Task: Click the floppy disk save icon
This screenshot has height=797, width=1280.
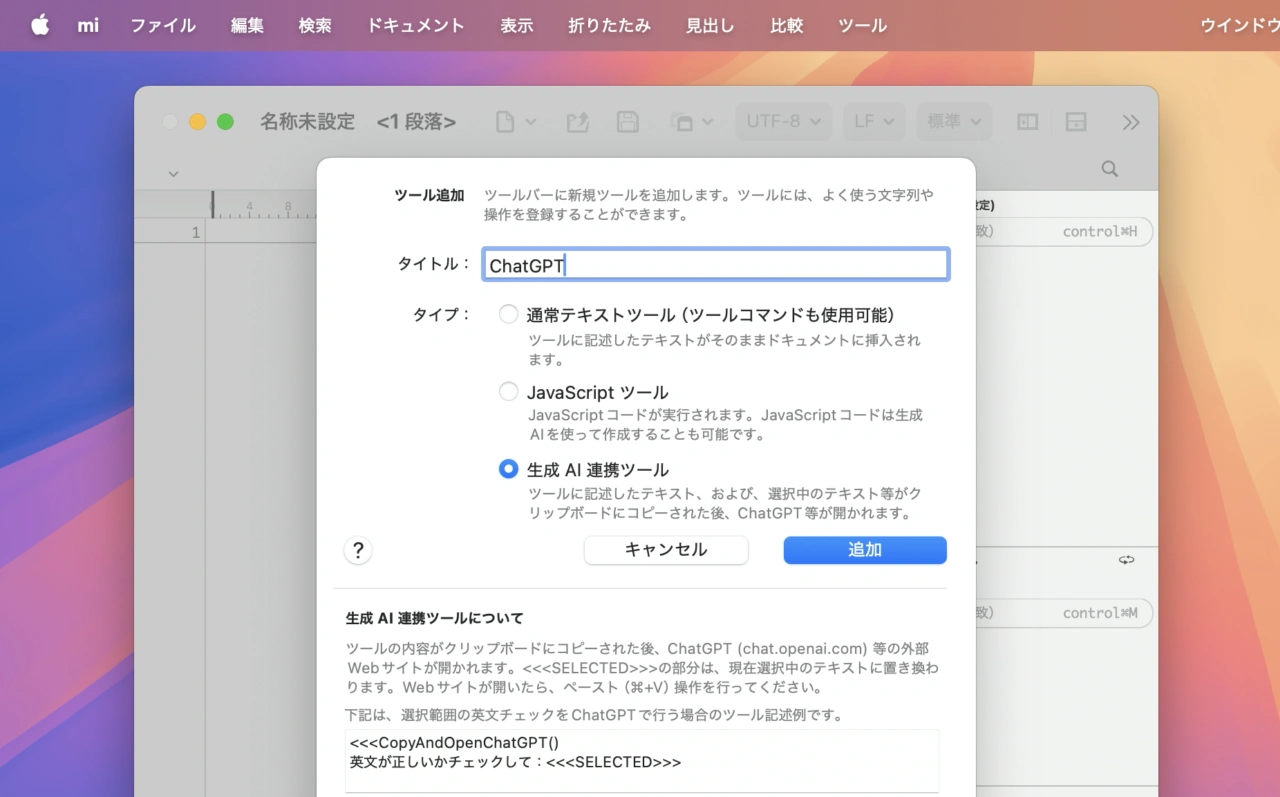Action: 628,122
